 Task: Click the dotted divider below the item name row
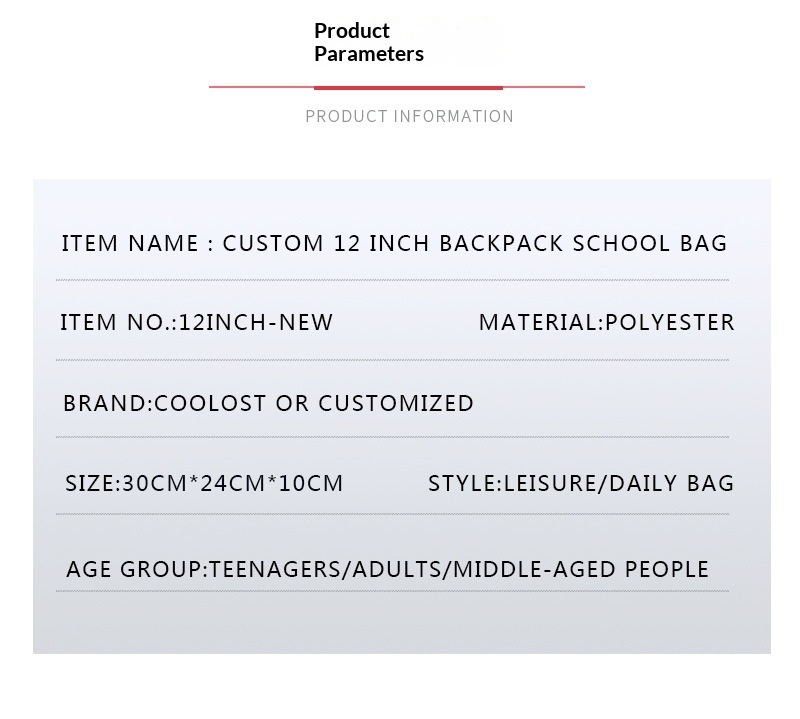[392, 280]
